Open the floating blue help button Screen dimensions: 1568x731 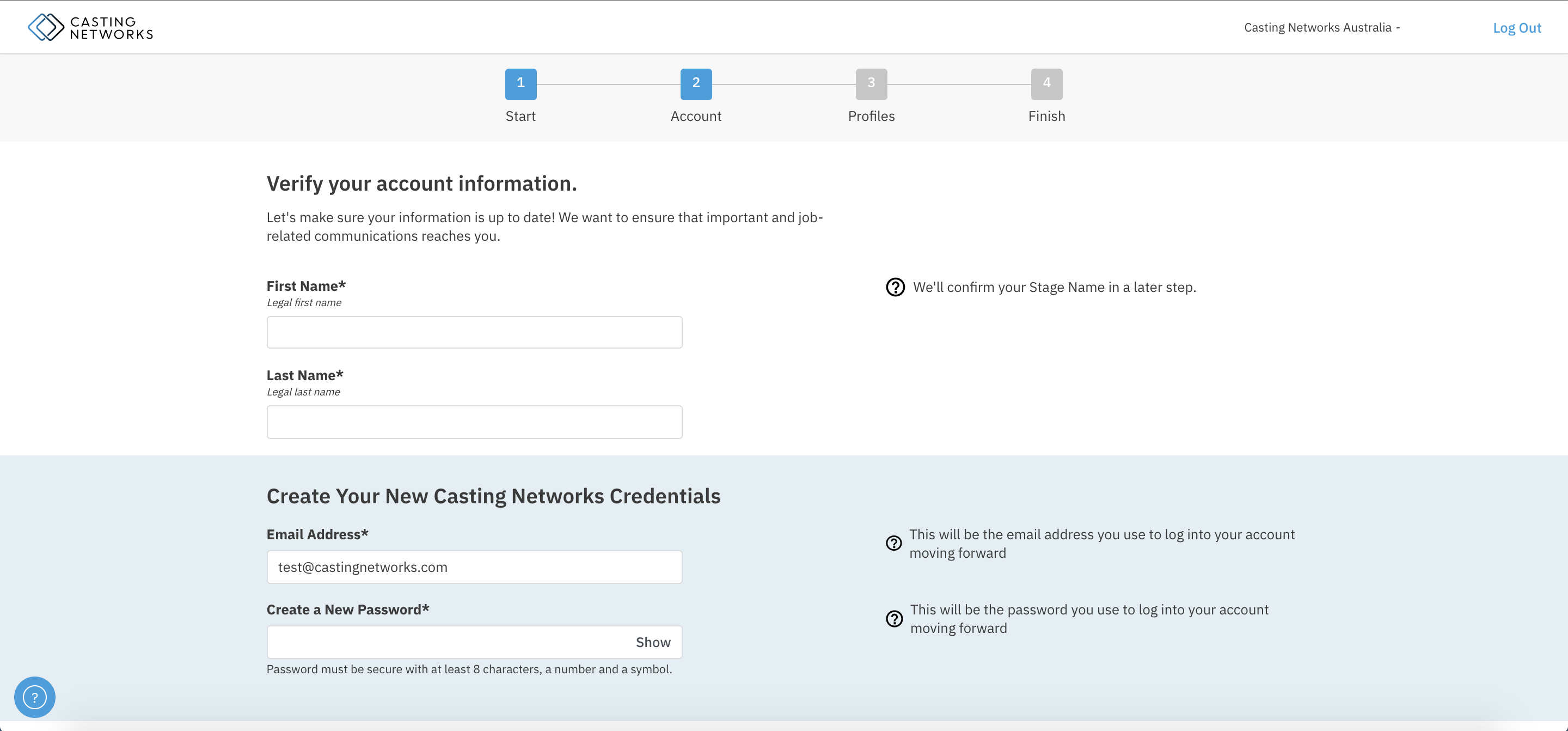tap(35, 696)
